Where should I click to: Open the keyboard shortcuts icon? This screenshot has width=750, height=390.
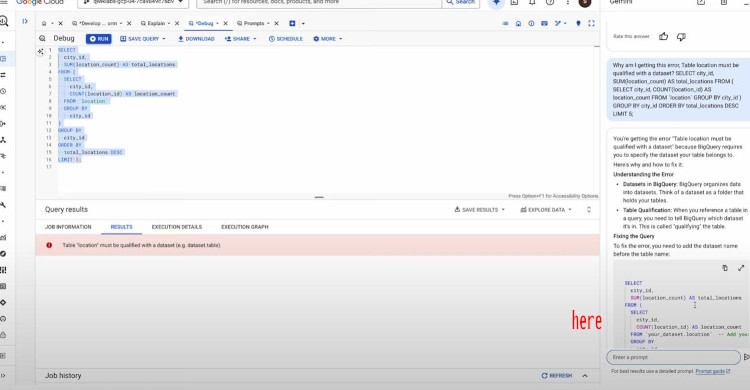tap(544, 23)
